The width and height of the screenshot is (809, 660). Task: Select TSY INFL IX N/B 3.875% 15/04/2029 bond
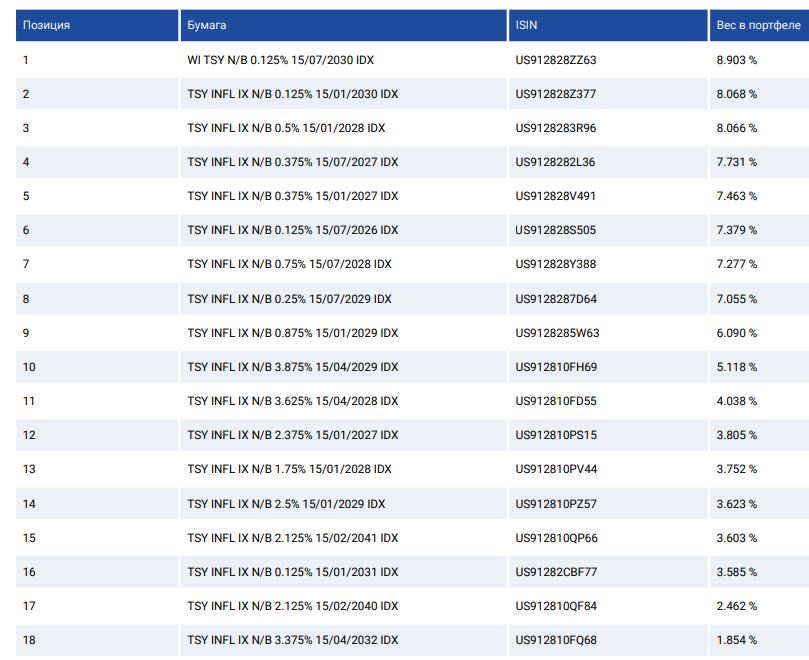coord(293,367)
